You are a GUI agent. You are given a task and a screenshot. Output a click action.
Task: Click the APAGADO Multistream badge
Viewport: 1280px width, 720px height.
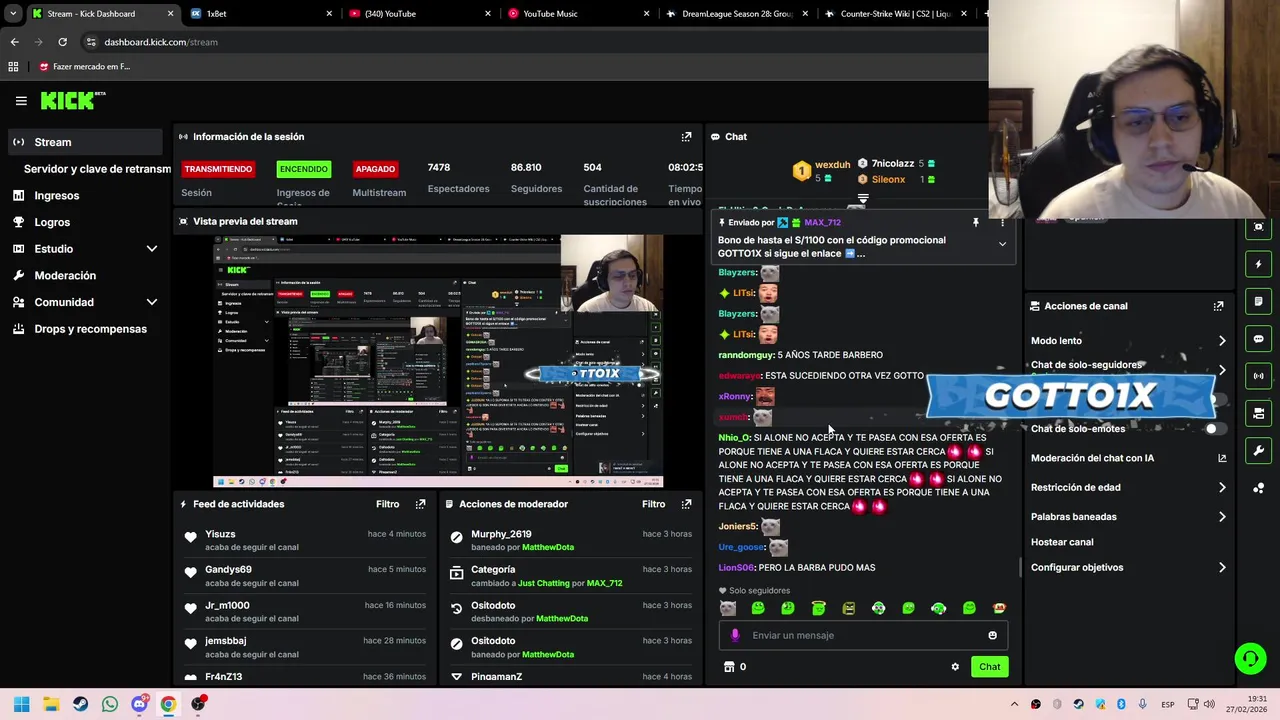coord(375,169)
